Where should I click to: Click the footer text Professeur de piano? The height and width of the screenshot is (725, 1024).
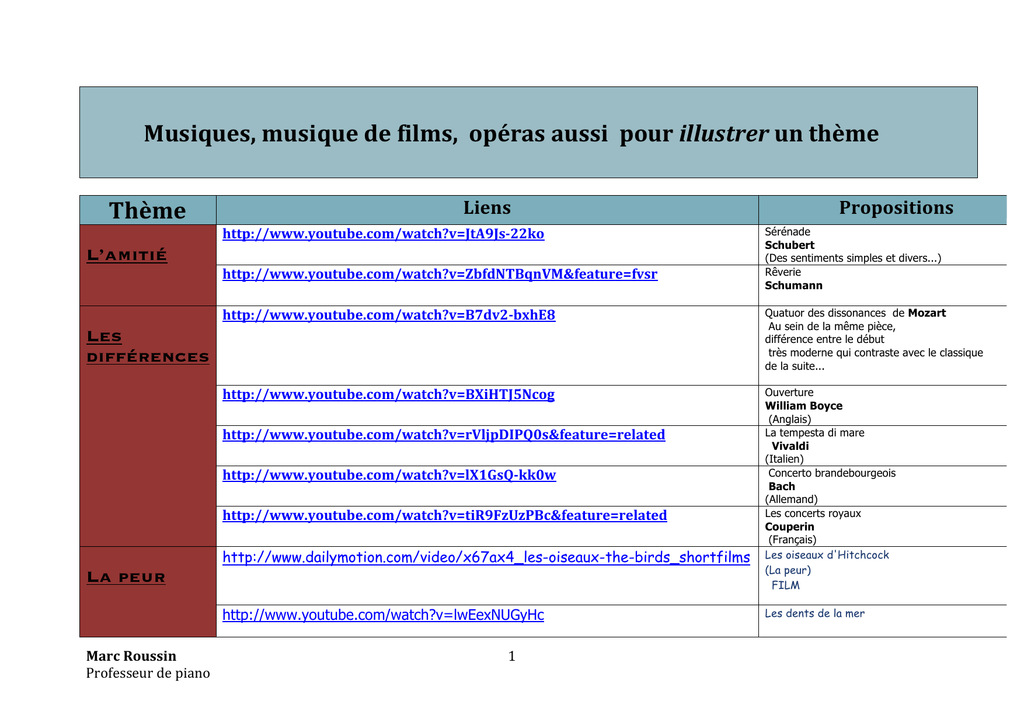click(148, 673)
